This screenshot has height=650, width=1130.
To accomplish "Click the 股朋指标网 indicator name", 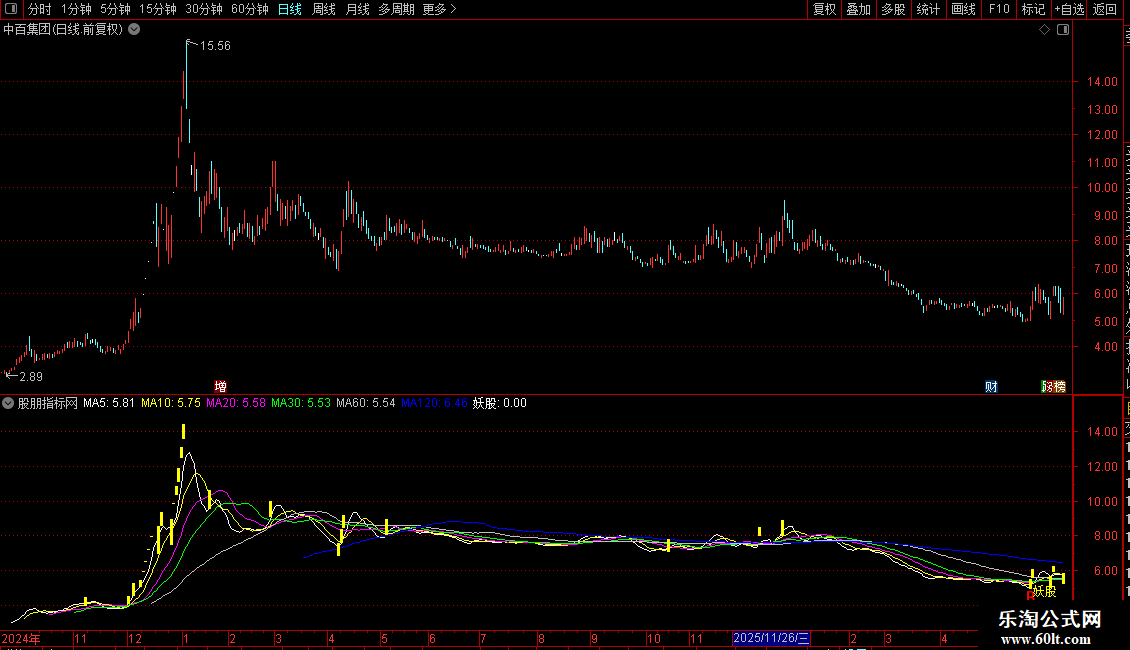I will pos(47,403).
